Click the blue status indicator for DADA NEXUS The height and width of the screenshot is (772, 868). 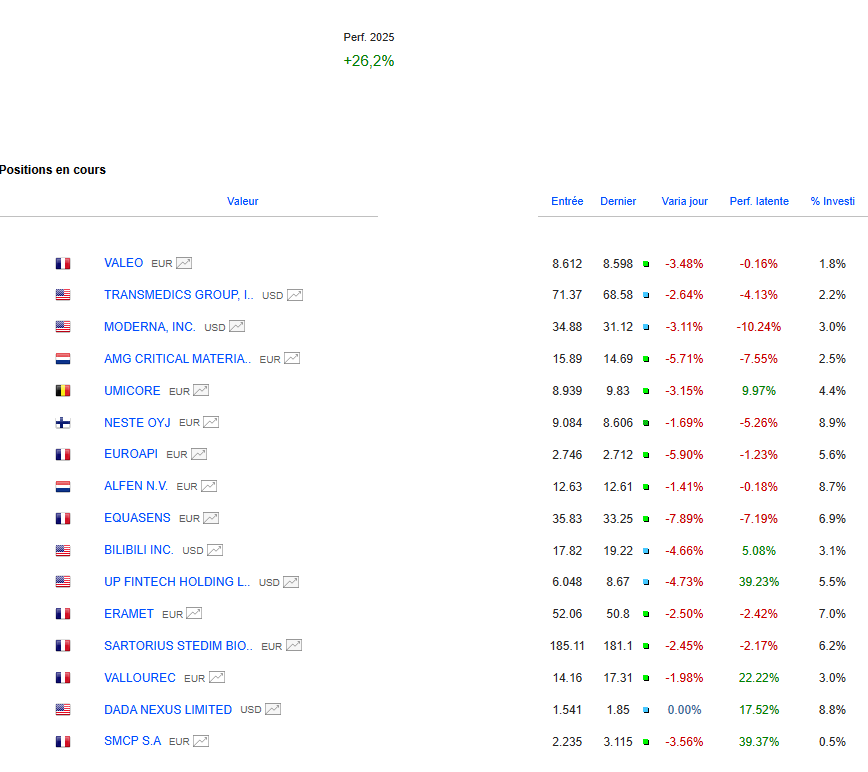pos(646,710)
